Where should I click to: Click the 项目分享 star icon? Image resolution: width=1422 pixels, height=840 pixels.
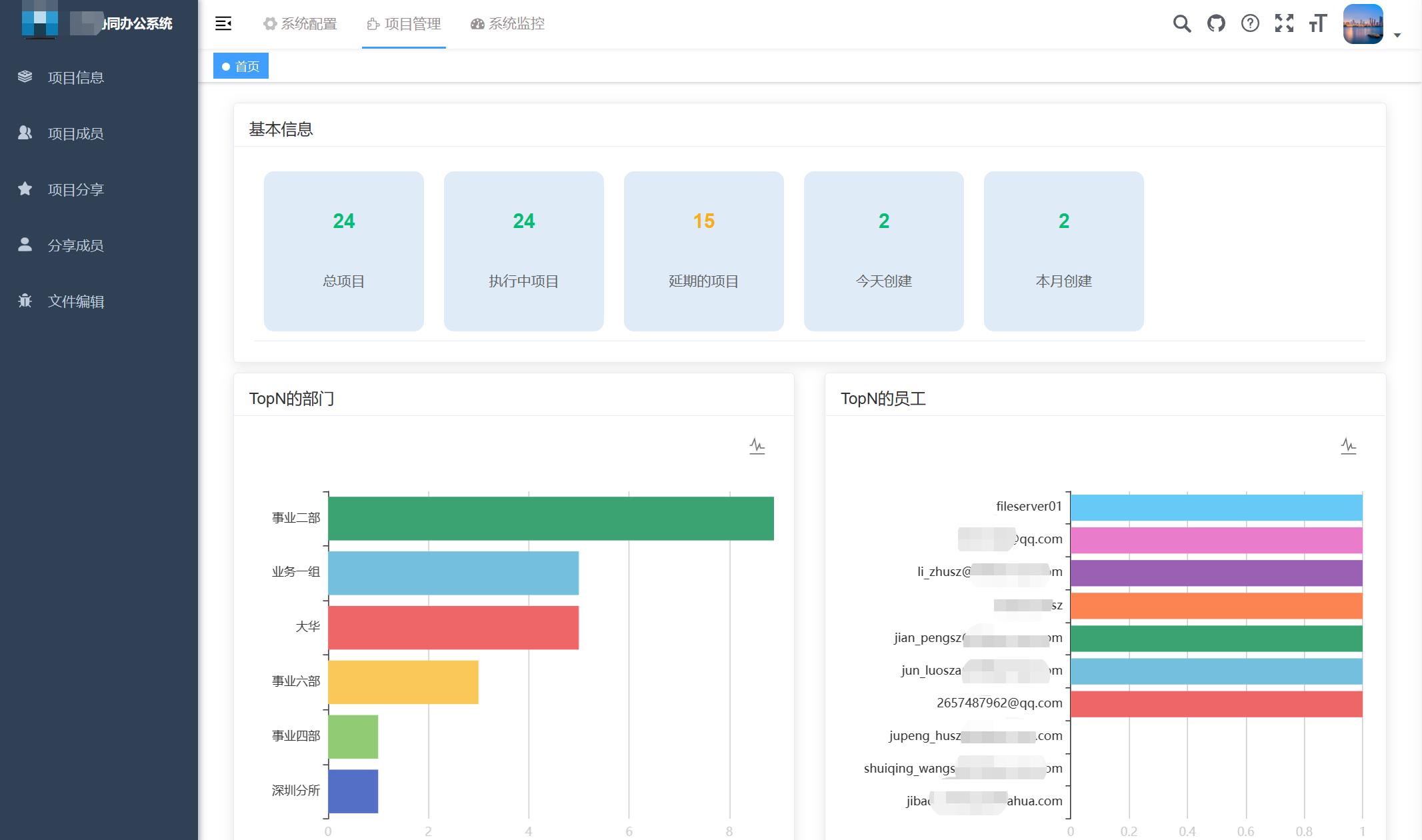tap(25, 189)
